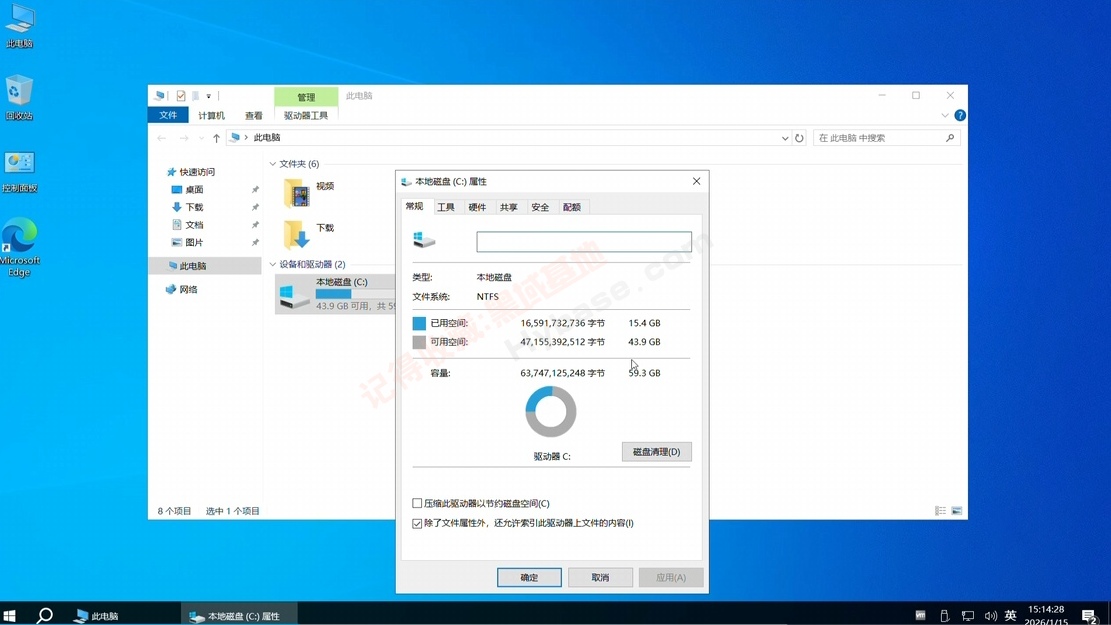Enable compress this drive checkbox
Image resolution: width=1111 pixels, height=625 pixels.
coord(417,503)
